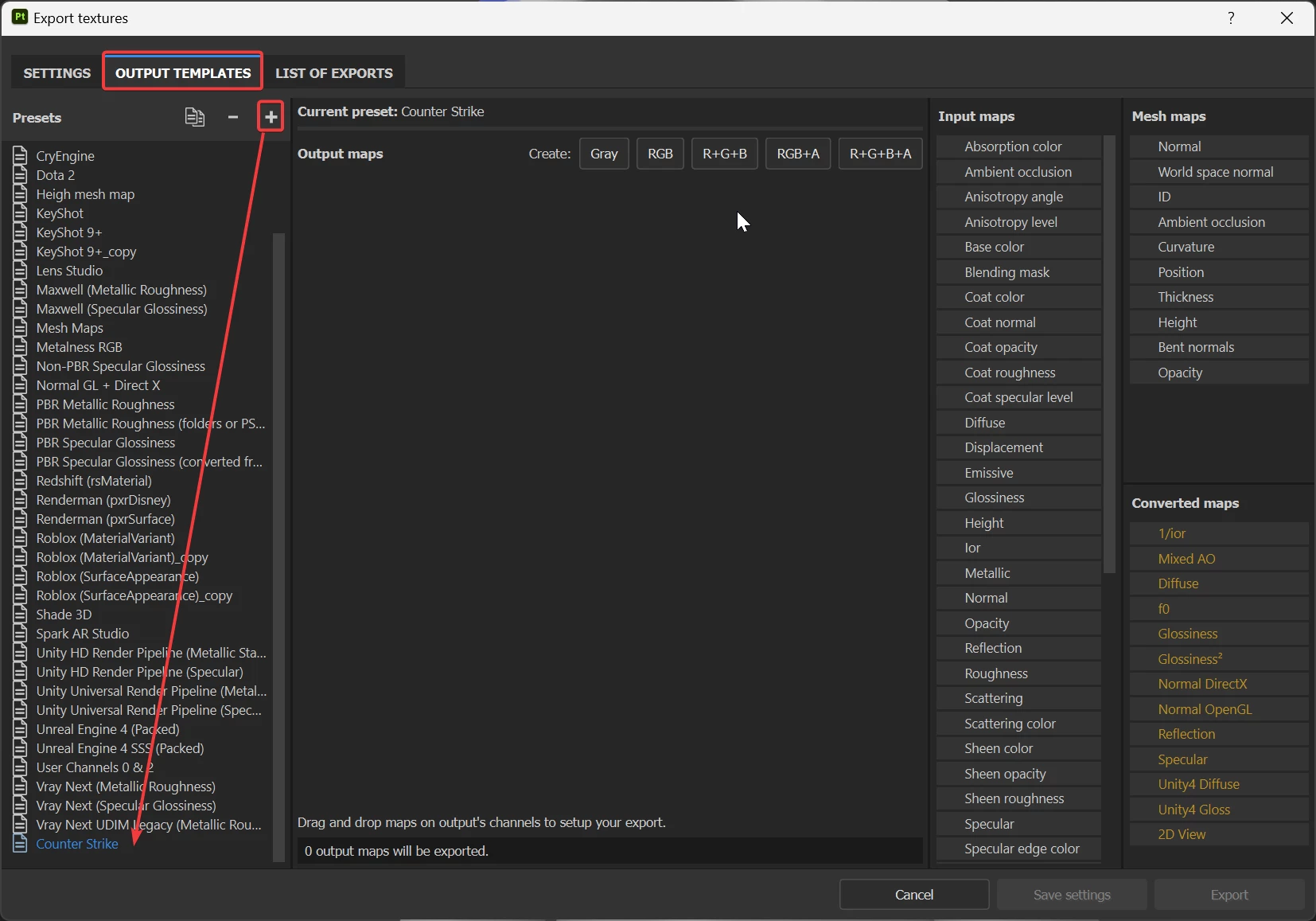Click the Sheen roughness input map
The width and height of the screenshot is (1316, 921).
point(1018,798)
